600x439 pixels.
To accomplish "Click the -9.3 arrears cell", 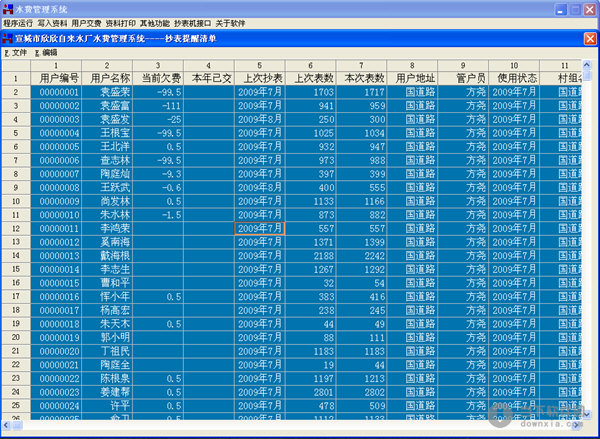I will 158,174.
